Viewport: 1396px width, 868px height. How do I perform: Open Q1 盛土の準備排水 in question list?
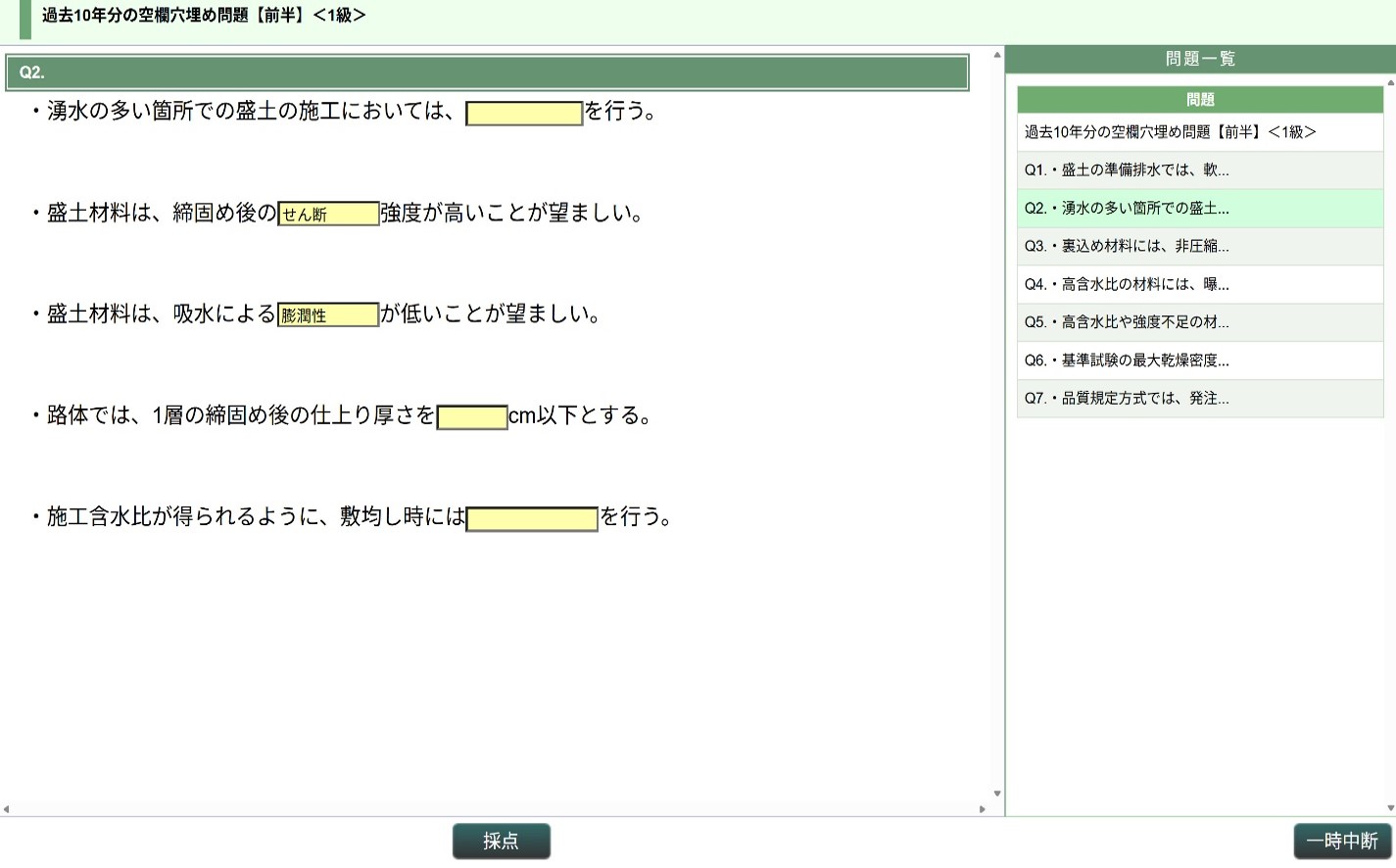click(x=1199, y=169)
